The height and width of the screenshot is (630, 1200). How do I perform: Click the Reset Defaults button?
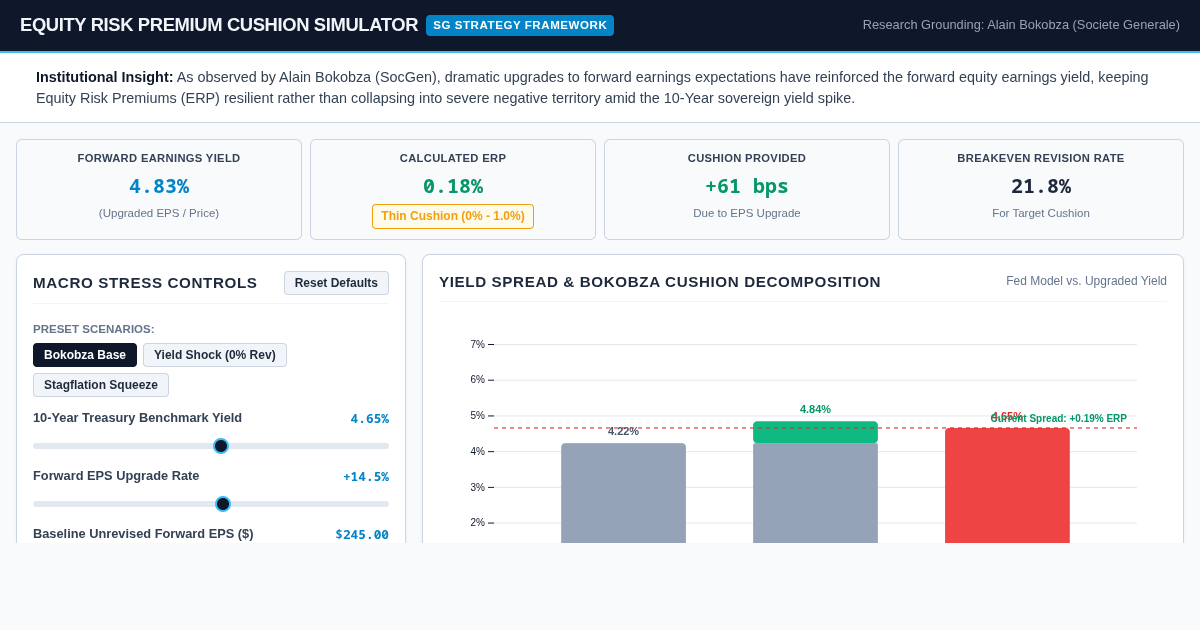(x=336, y=283)
